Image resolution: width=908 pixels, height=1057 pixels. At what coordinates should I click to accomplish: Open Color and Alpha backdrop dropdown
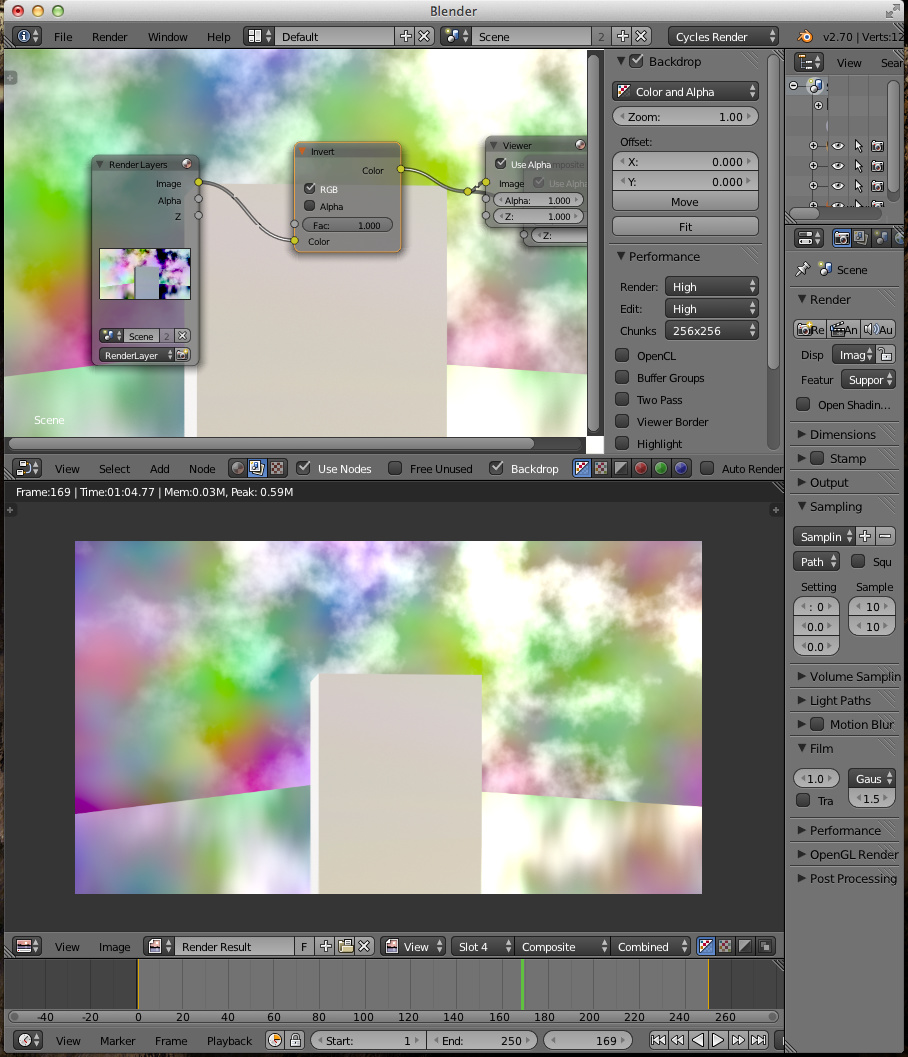[x=686, y=92]
